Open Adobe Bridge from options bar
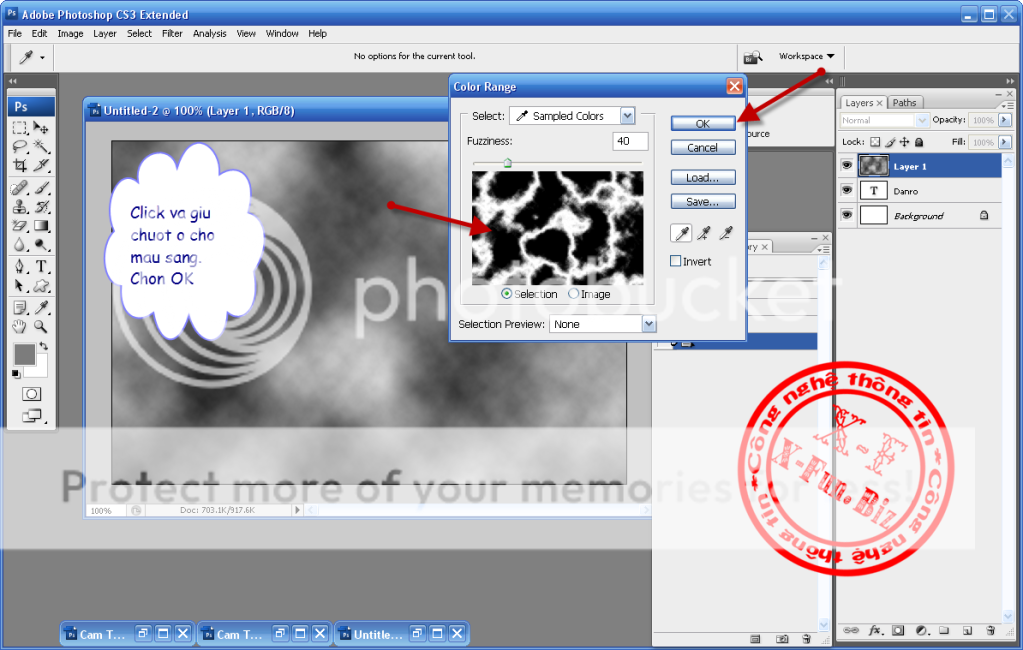 (752, 57)
